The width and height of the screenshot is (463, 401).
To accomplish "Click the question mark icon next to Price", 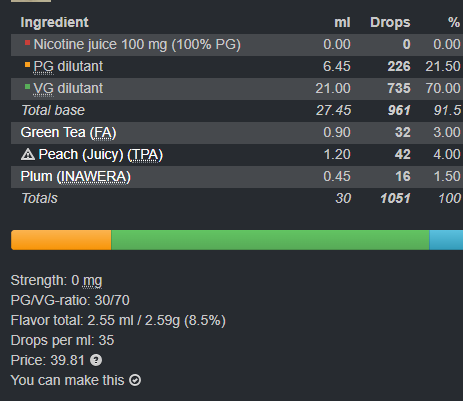I will 96,360.
